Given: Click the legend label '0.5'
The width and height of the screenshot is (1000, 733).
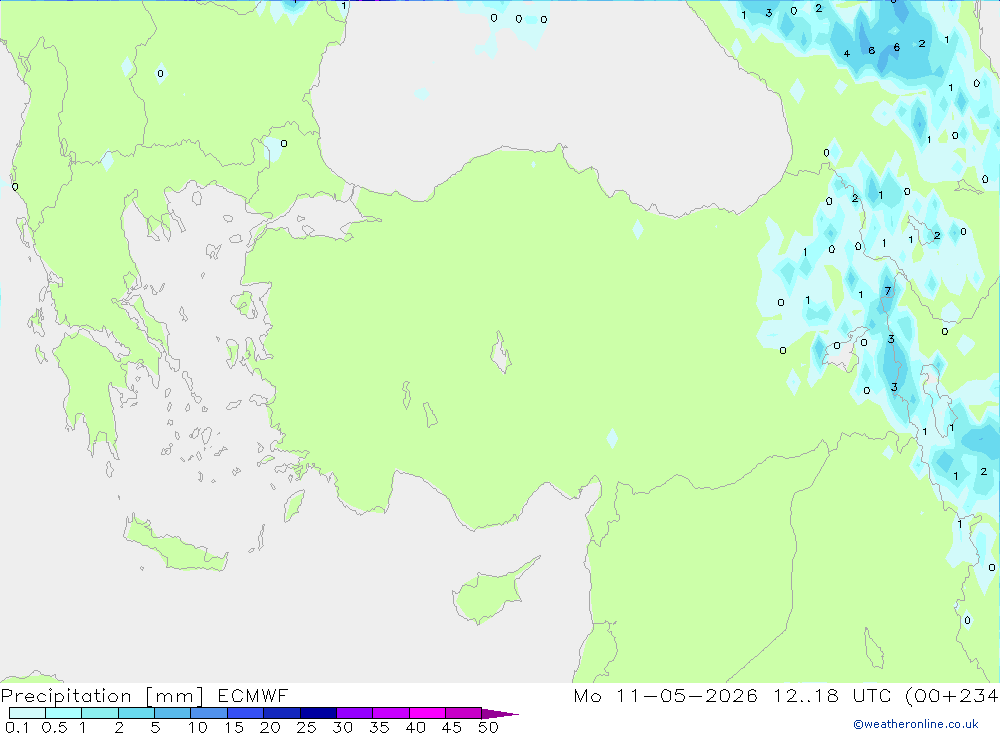Looking at the screenshot, I should 54,727.
